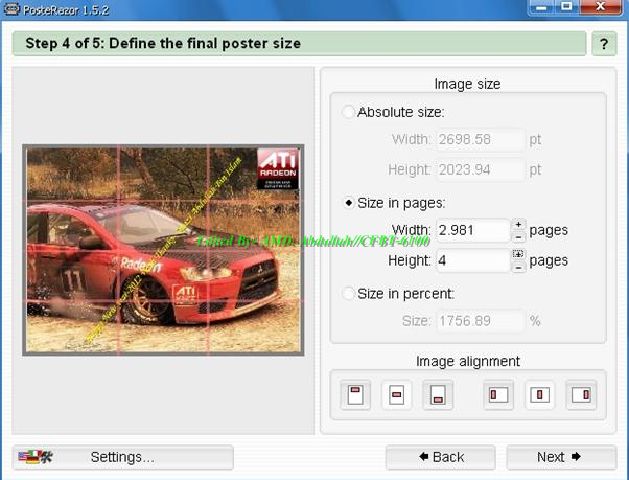Align image to left of poster
Image resolution: width=629 pixels, height=480 pixels.
point(499,395)
